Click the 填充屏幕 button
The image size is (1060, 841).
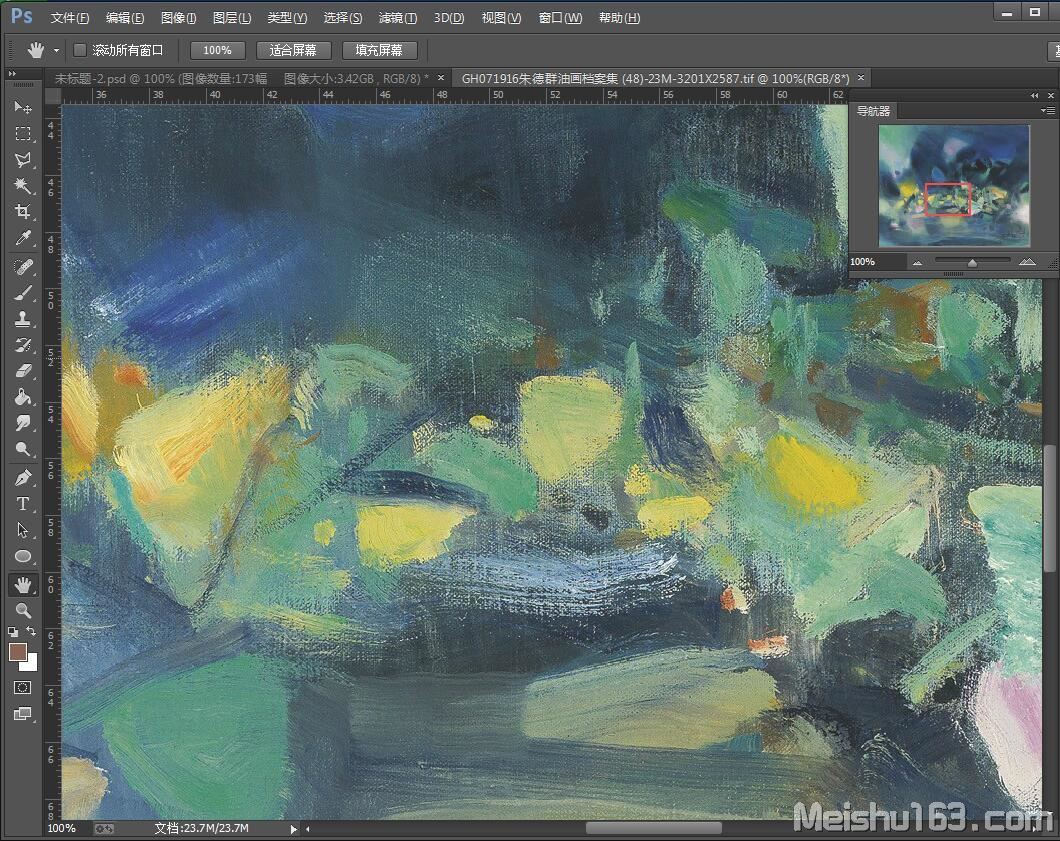point(379,50)
